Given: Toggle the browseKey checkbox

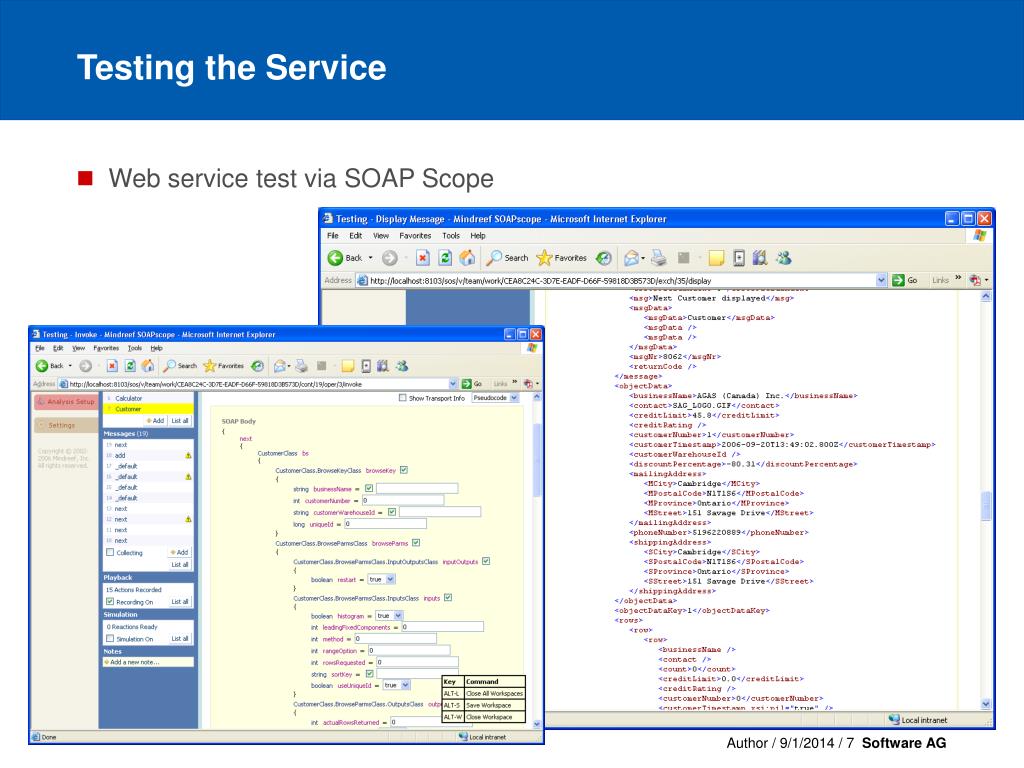Looking at the screenshot, I should [x=404, y=470].
